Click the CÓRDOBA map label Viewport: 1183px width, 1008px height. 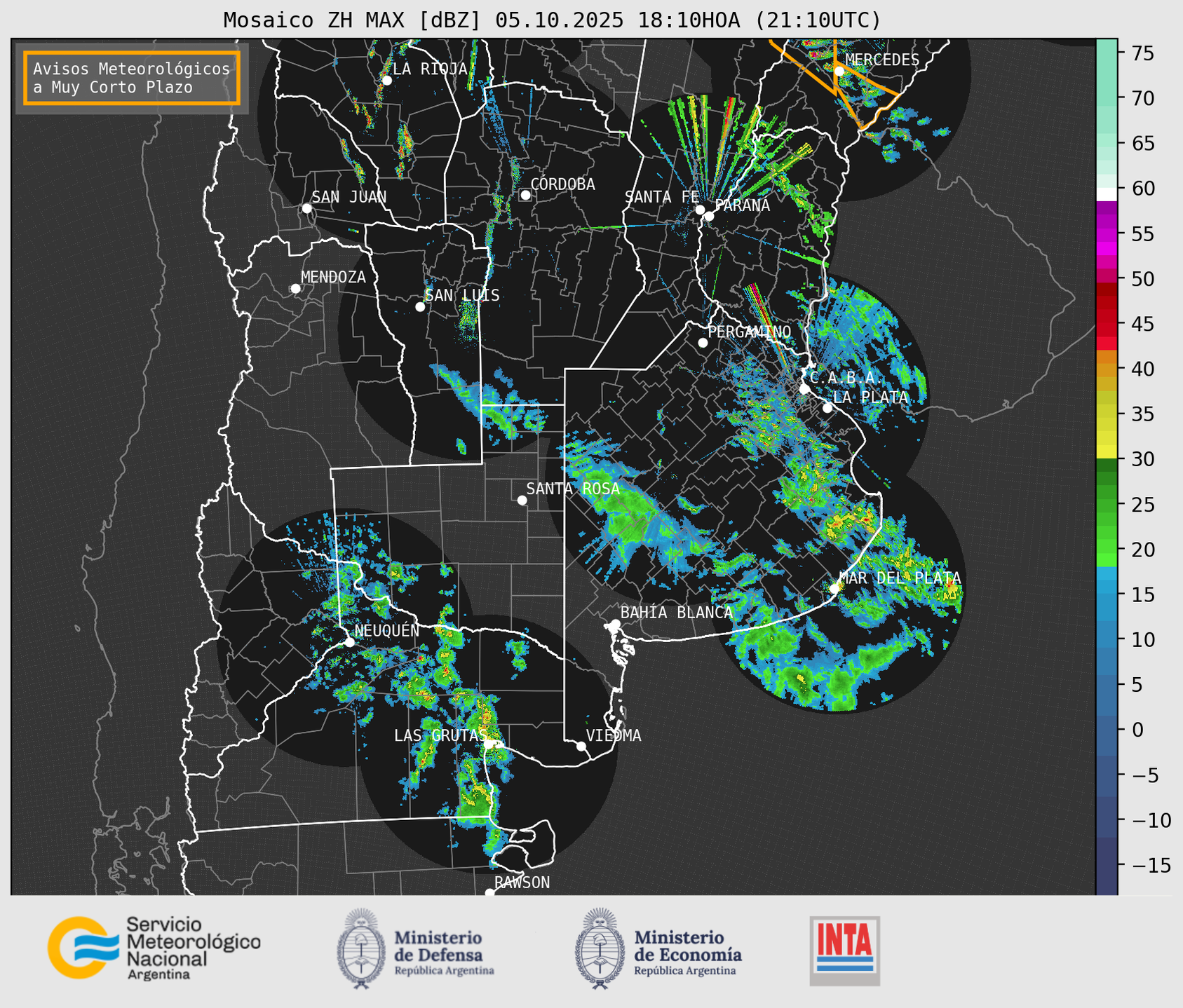click(x=562, y=184)
